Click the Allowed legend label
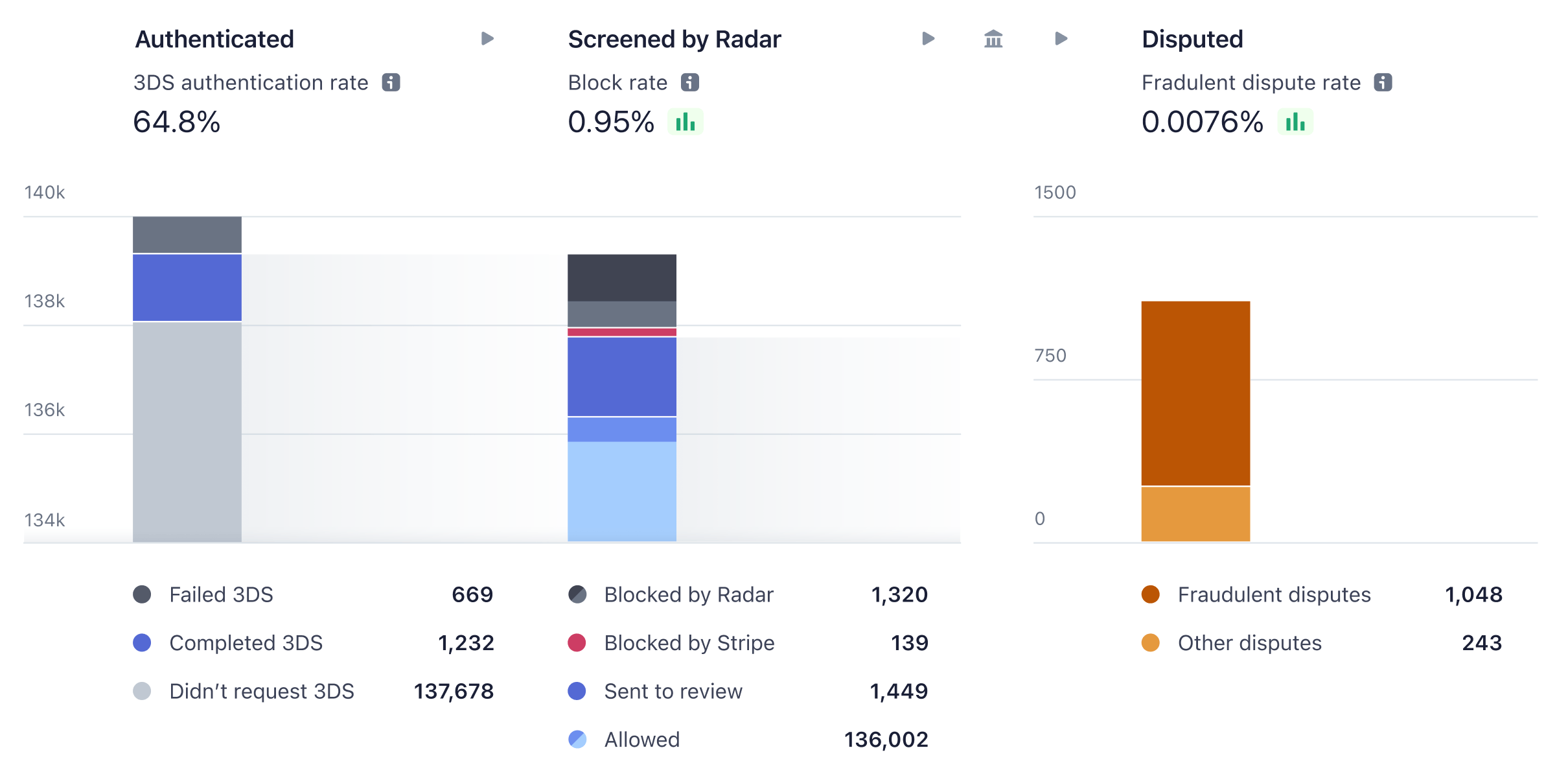This screenshot has height=761, width=1568. click(642, 739)
